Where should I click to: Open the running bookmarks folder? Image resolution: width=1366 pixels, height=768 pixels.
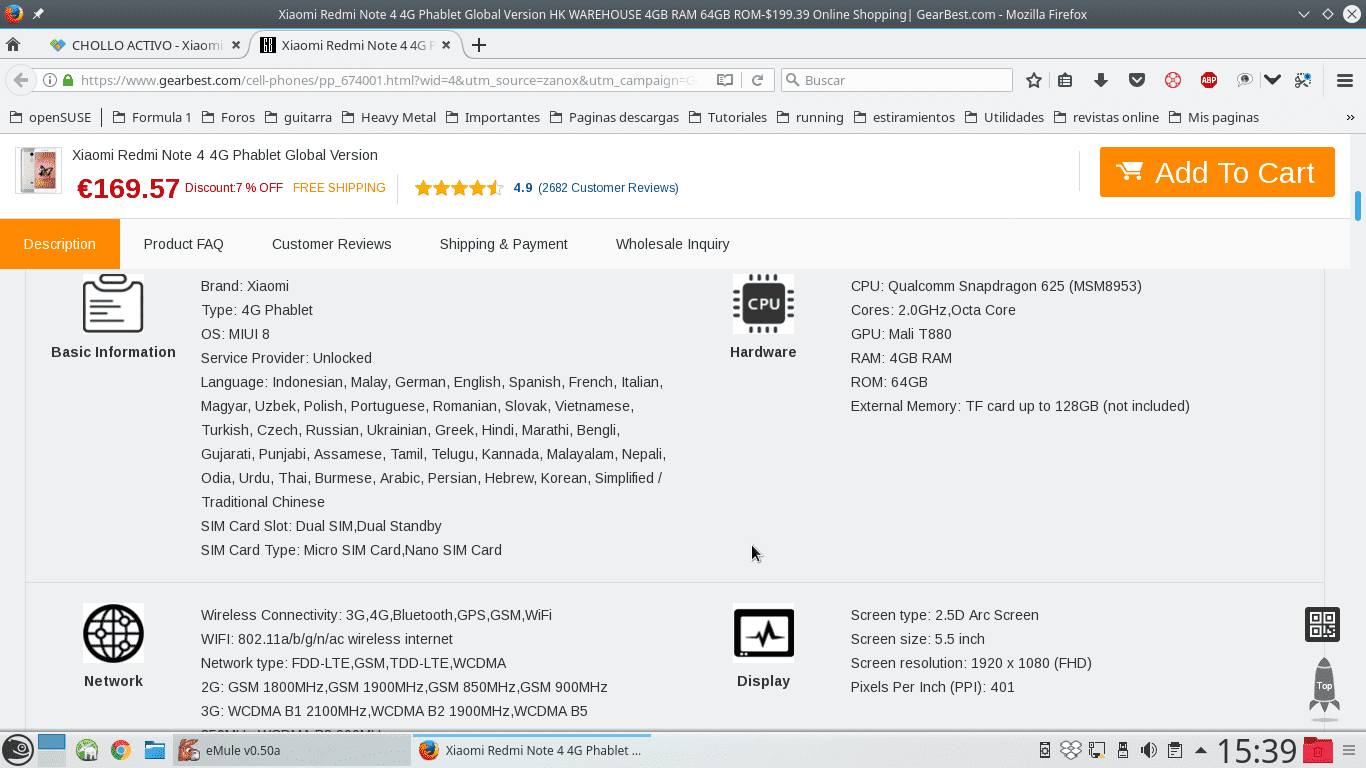coord(809,117)
